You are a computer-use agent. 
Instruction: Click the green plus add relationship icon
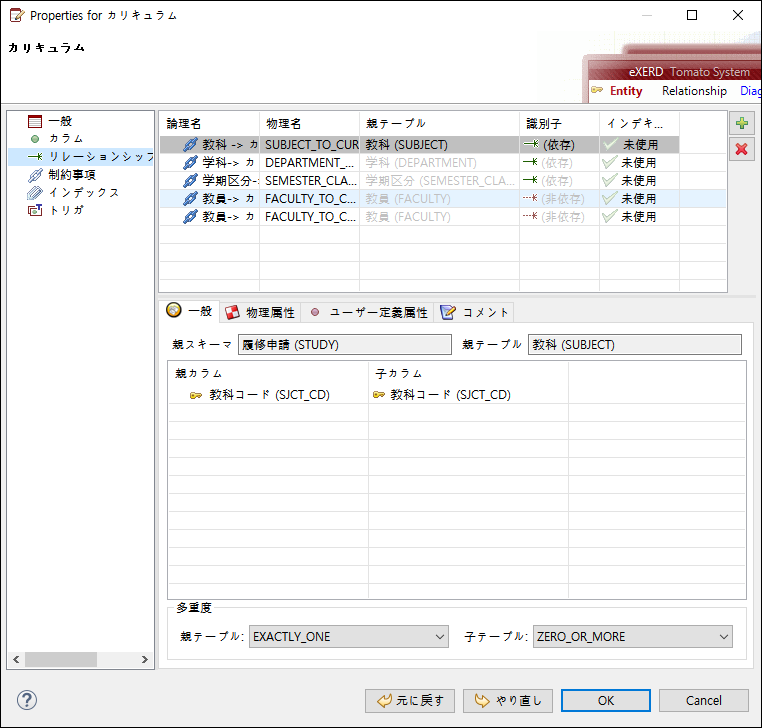(741, 124)
